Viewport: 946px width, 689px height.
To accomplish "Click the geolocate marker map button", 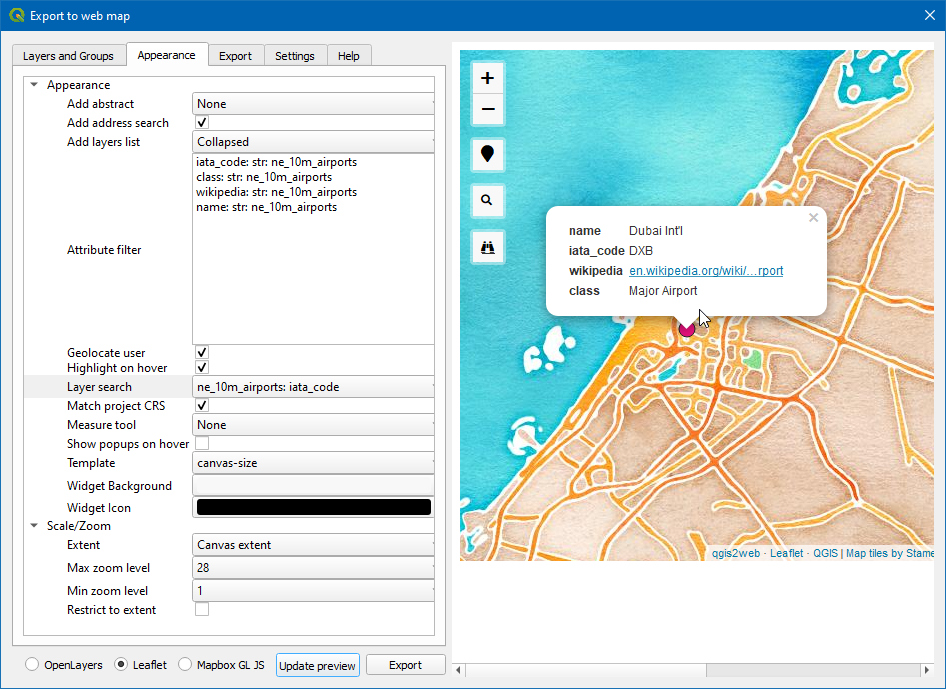I will [x=487, y=155].
